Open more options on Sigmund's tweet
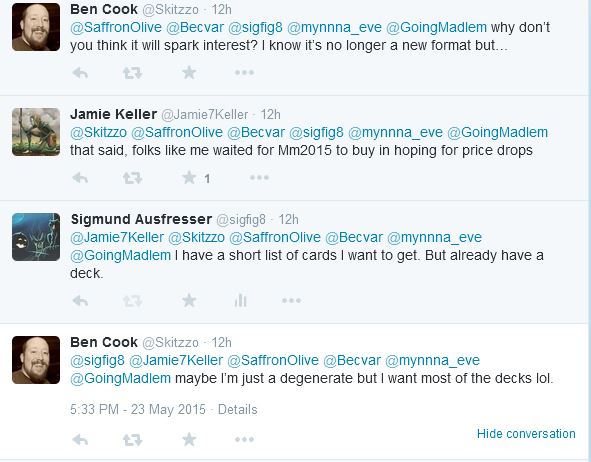The image size is (591, 462). (x=291, y=301)
